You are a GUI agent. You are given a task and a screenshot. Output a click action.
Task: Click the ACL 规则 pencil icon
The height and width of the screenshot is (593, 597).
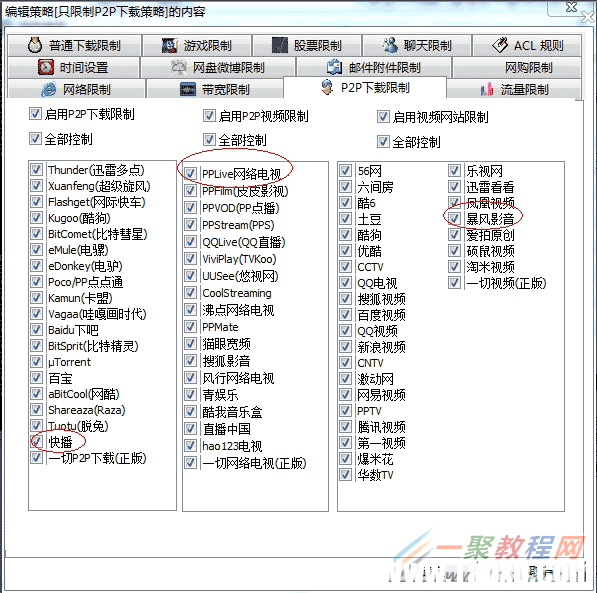(x=500, y=45)
